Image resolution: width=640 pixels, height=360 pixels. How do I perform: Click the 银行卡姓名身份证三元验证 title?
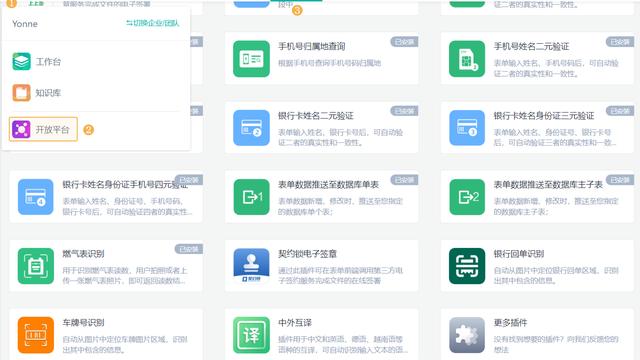(x=544, y=116)
